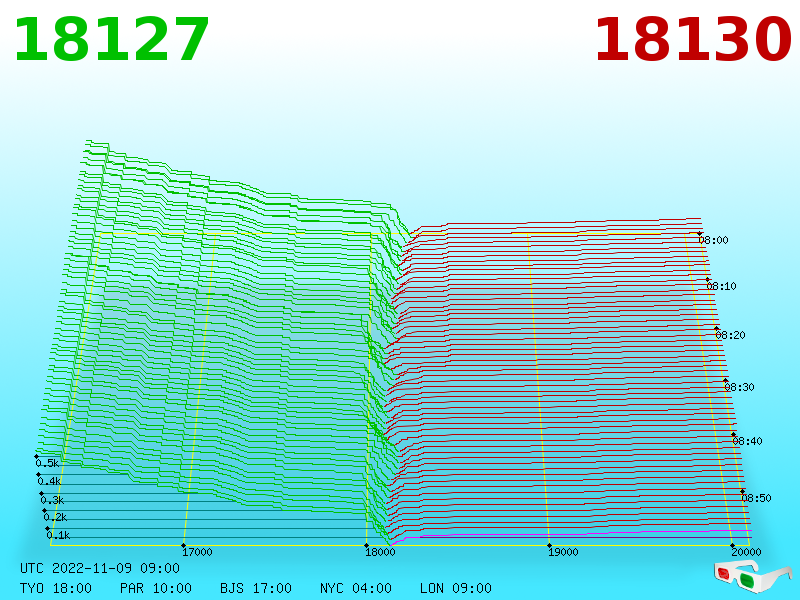Click the PAR 10:00 clock
Screen dimensions: 800x600
pos(156,588)
